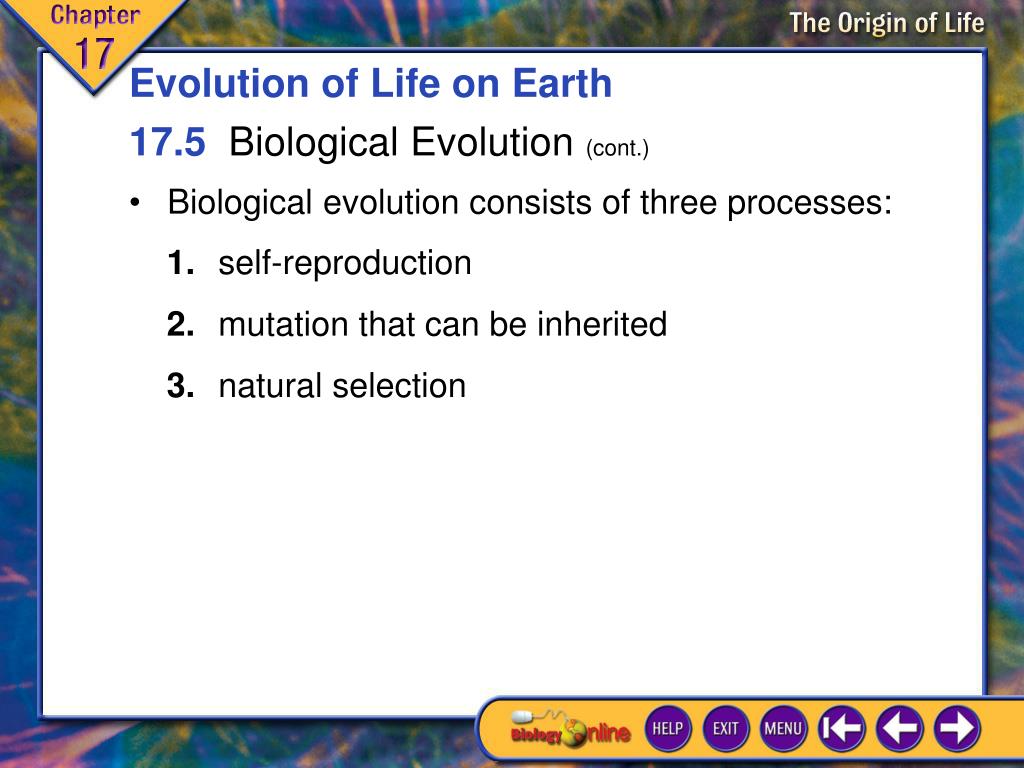This screenshot has width=1024, height=768.
Task: Click the 'Biological Evolution' section title
Action: (401, 142)
